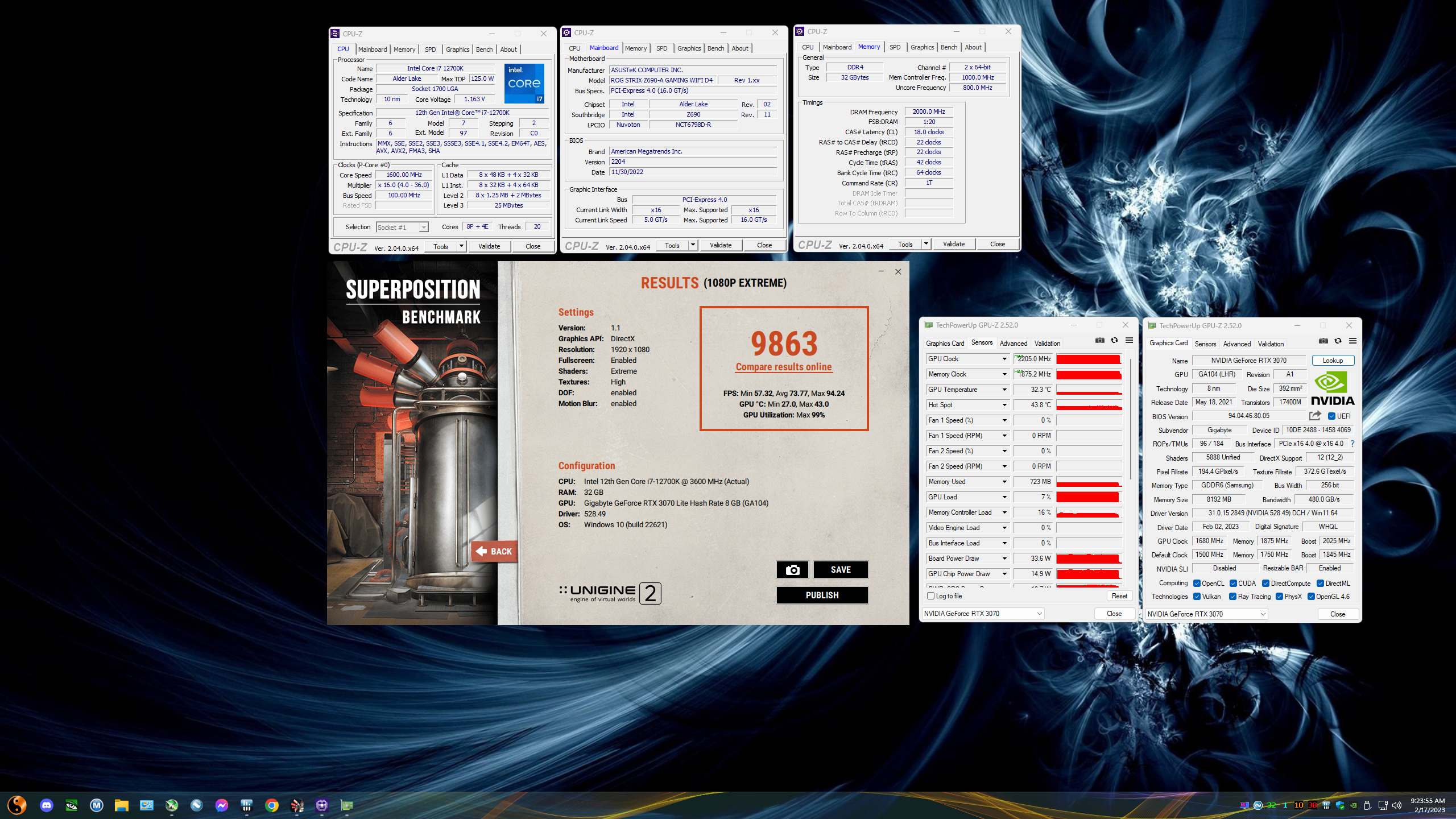Image resolution: width=1456 pixels, height=819 pixels.
Task: Click the taskbar clock and date
Action: click(x=1428, y=805)
